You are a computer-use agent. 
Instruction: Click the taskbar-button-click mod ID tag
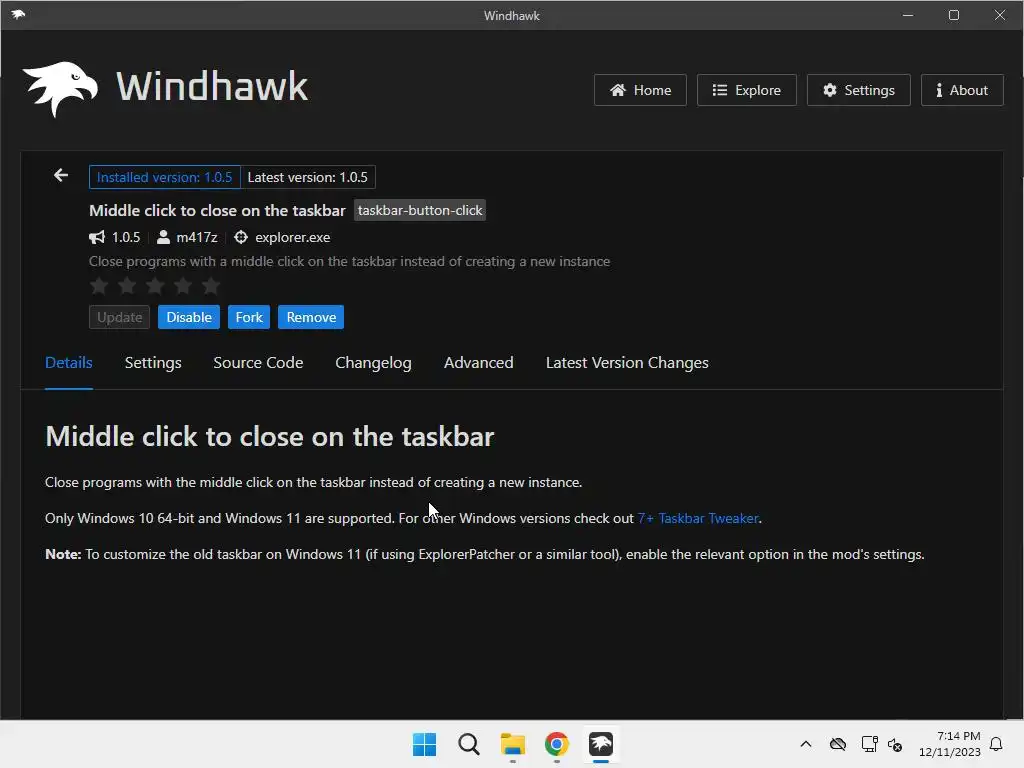click(420, 210)
